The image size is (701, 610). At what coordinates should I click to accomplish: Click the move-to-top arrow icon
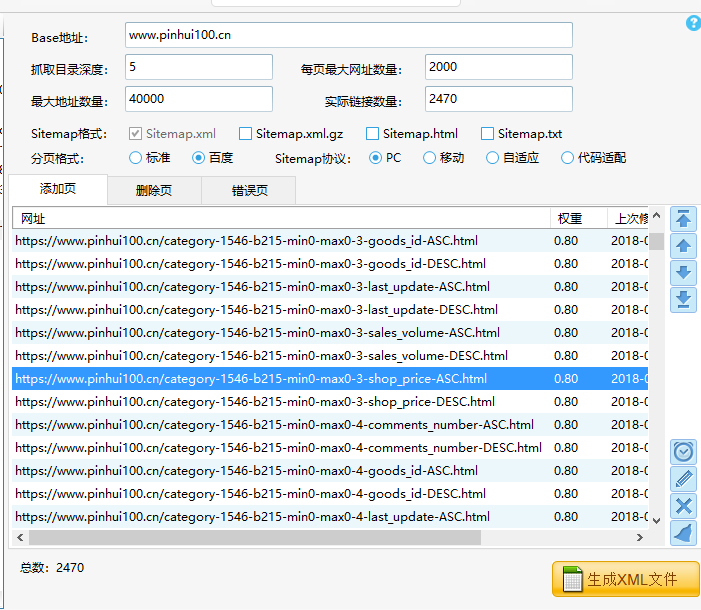coord(683,219)
